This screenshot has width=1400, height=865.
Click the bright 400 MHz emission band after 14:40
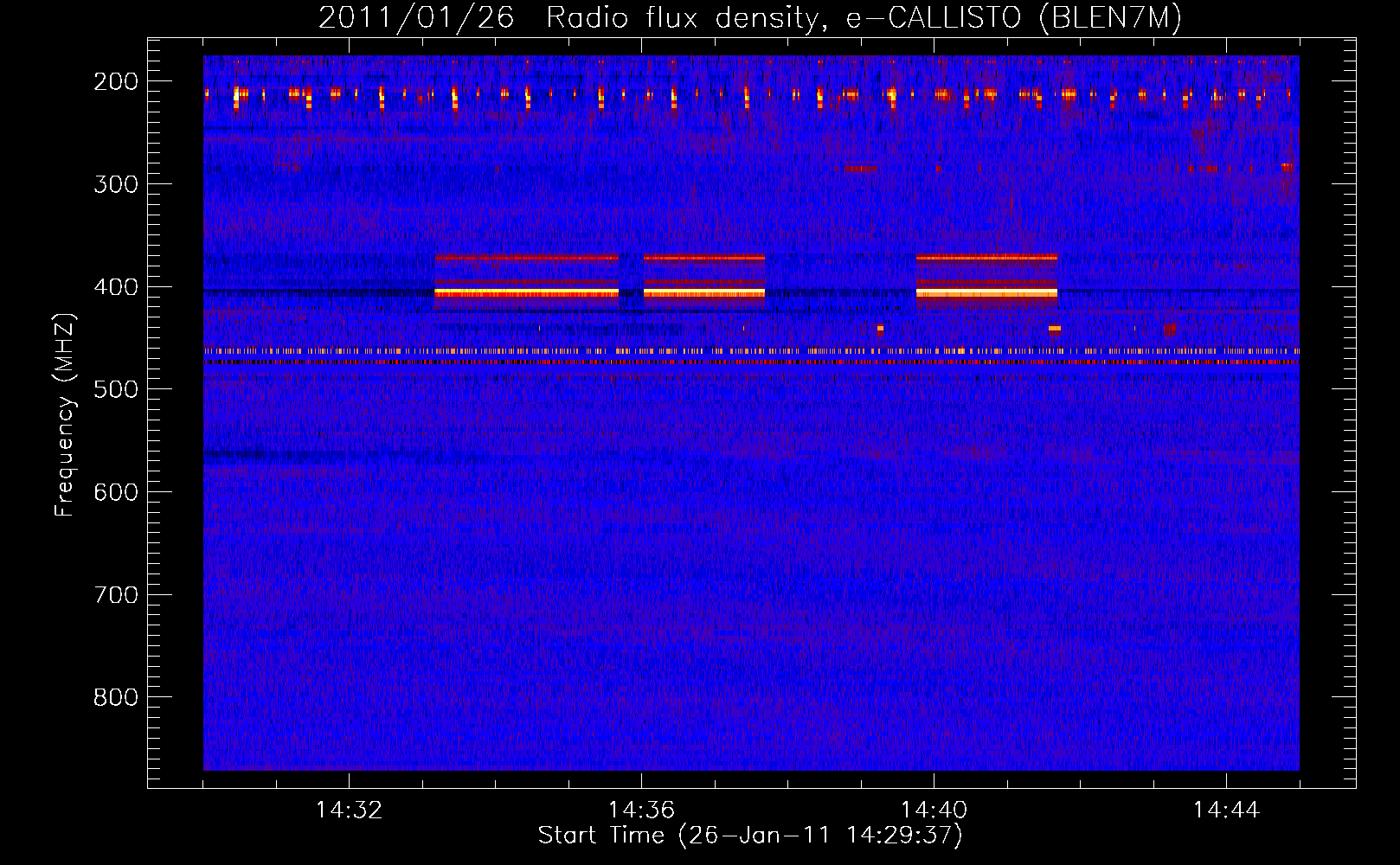click(986, 293)
